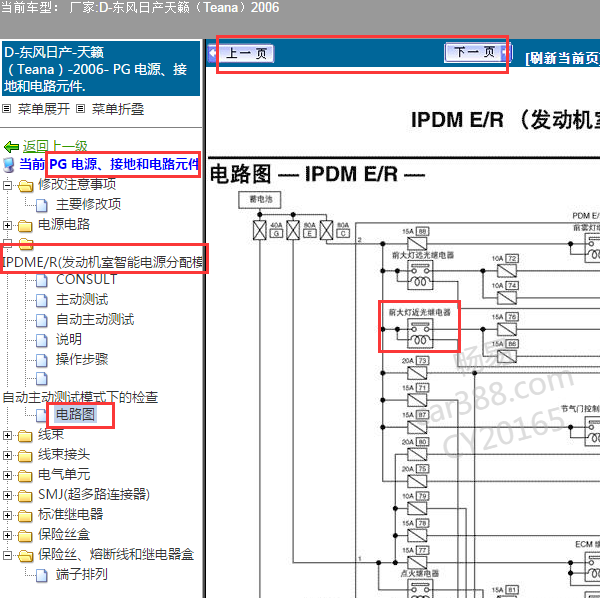Go to previous page with 上一页 button
This screenshot has width=600, height=598.
pos(246,53)
